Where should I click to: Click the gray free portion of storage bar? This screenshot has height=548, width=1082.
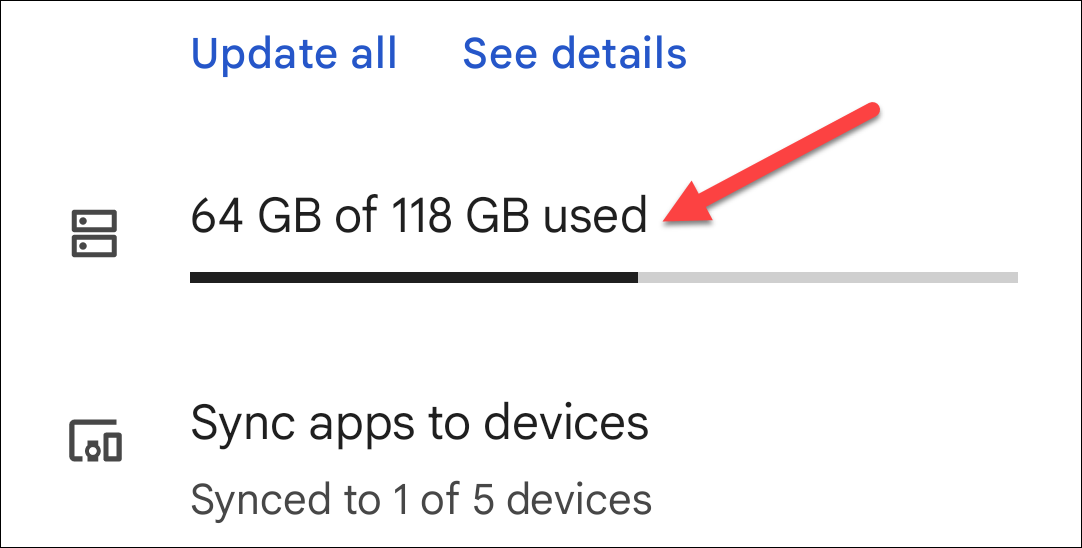click(x=827, y=277)
